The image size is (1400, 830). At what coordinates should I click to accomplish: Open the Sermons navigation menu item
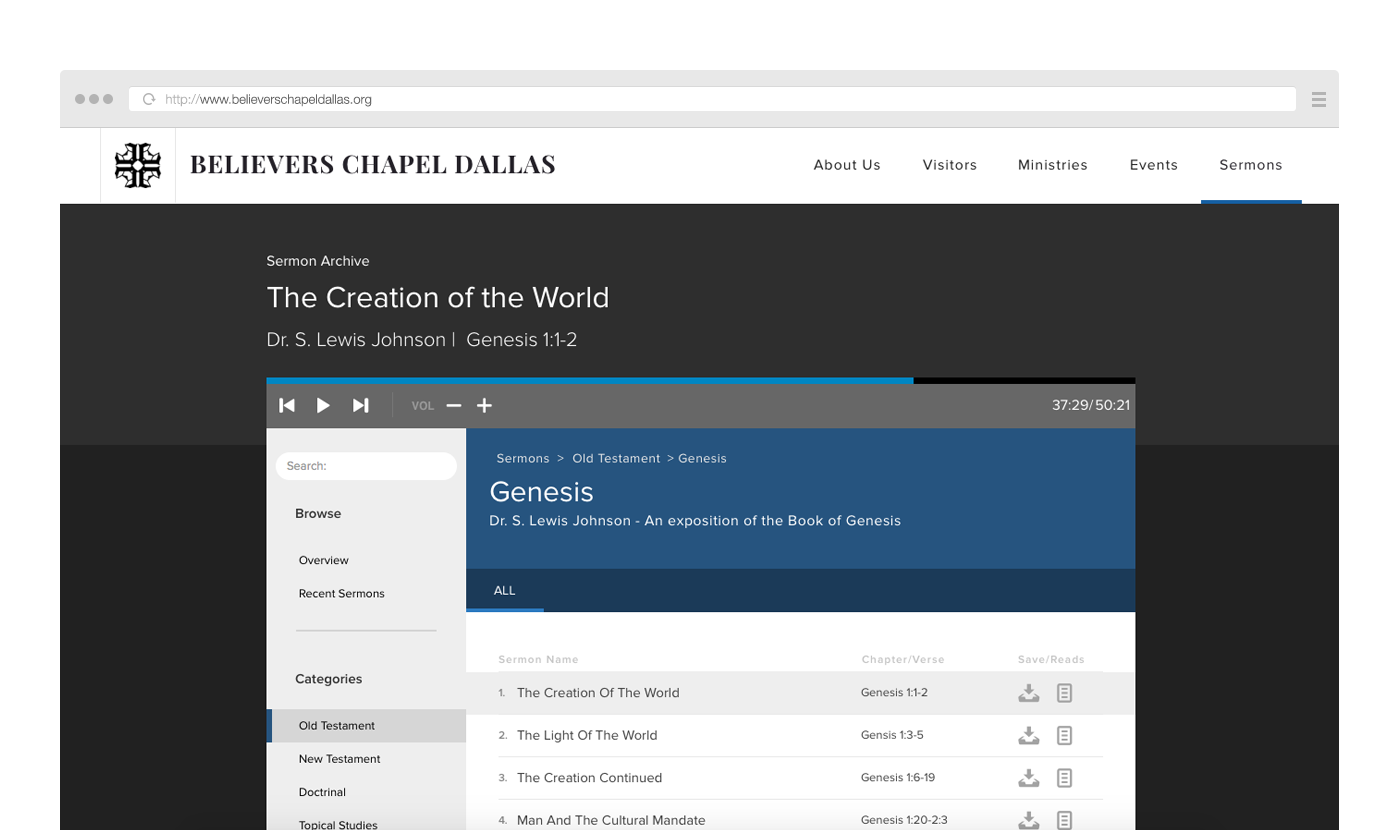(1250, 165)
